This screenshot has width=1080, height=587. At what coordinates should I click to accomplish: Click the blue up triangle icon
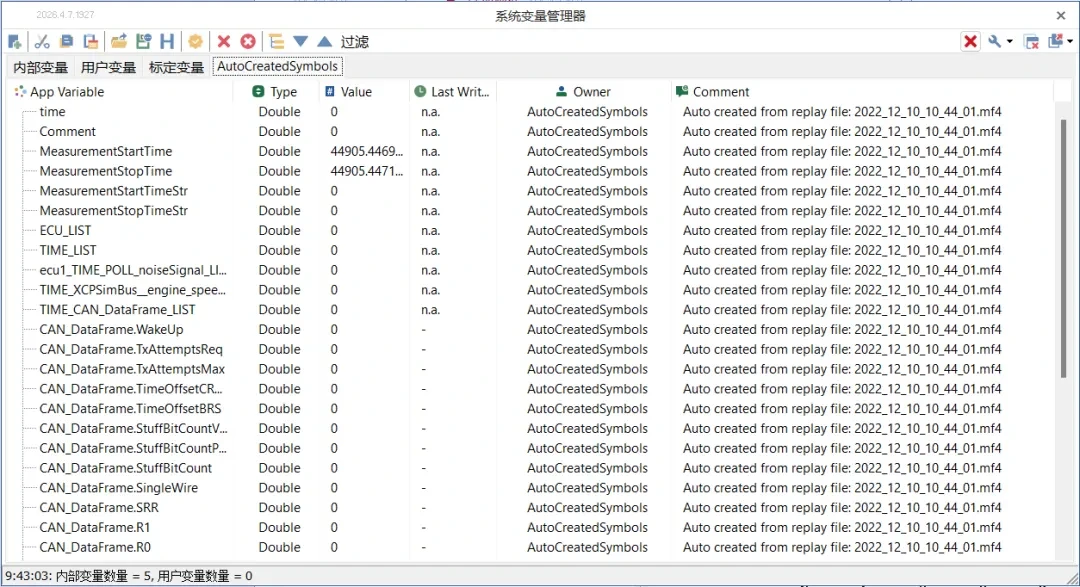tap(324, 41)
